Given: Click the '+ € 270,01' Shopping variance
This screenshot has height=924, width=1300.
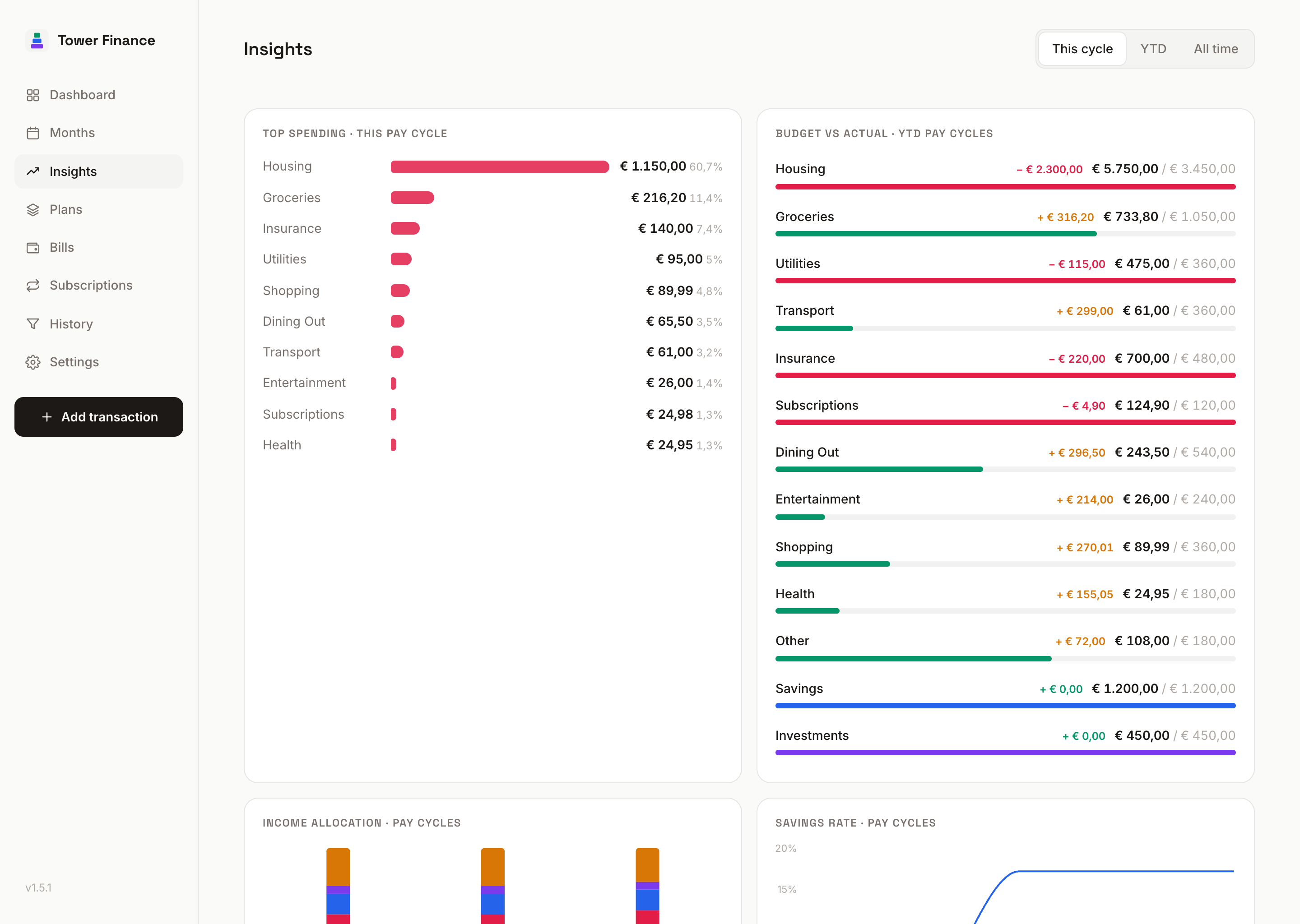Looking at the screenshot, I should pos(1084,547).
